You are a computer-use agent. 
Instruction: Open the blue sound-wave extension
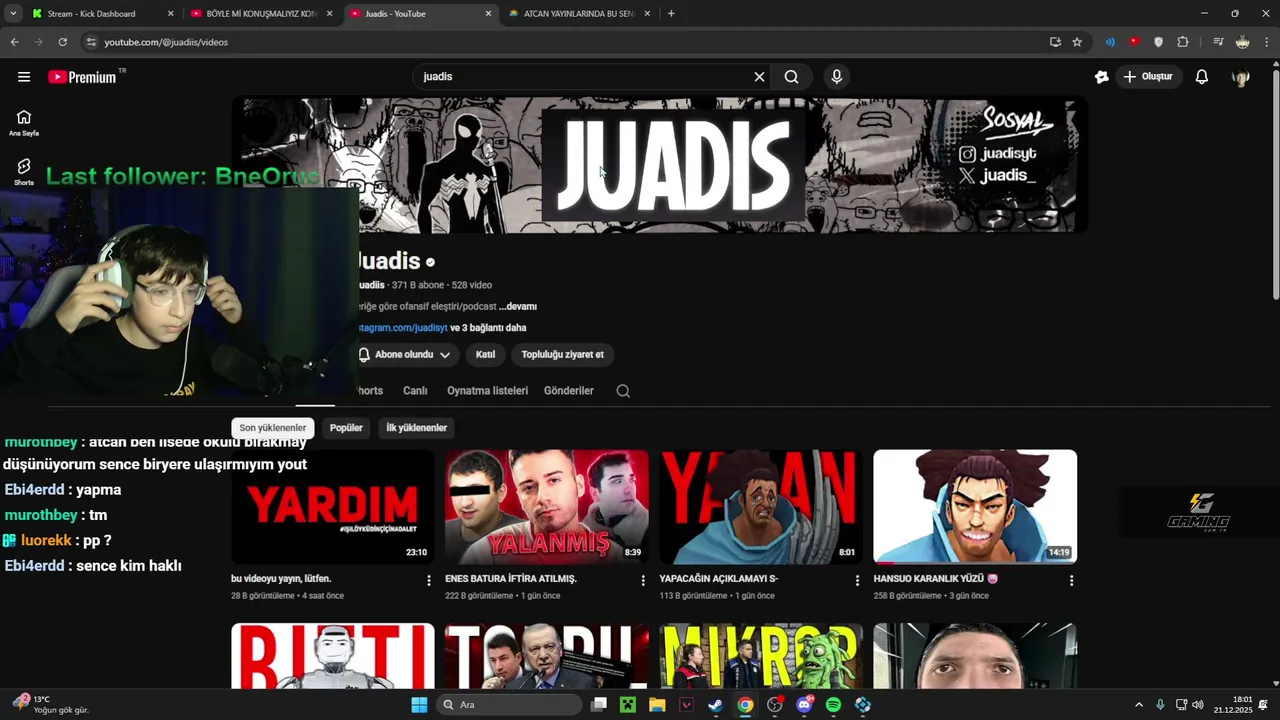point(1110,42)
